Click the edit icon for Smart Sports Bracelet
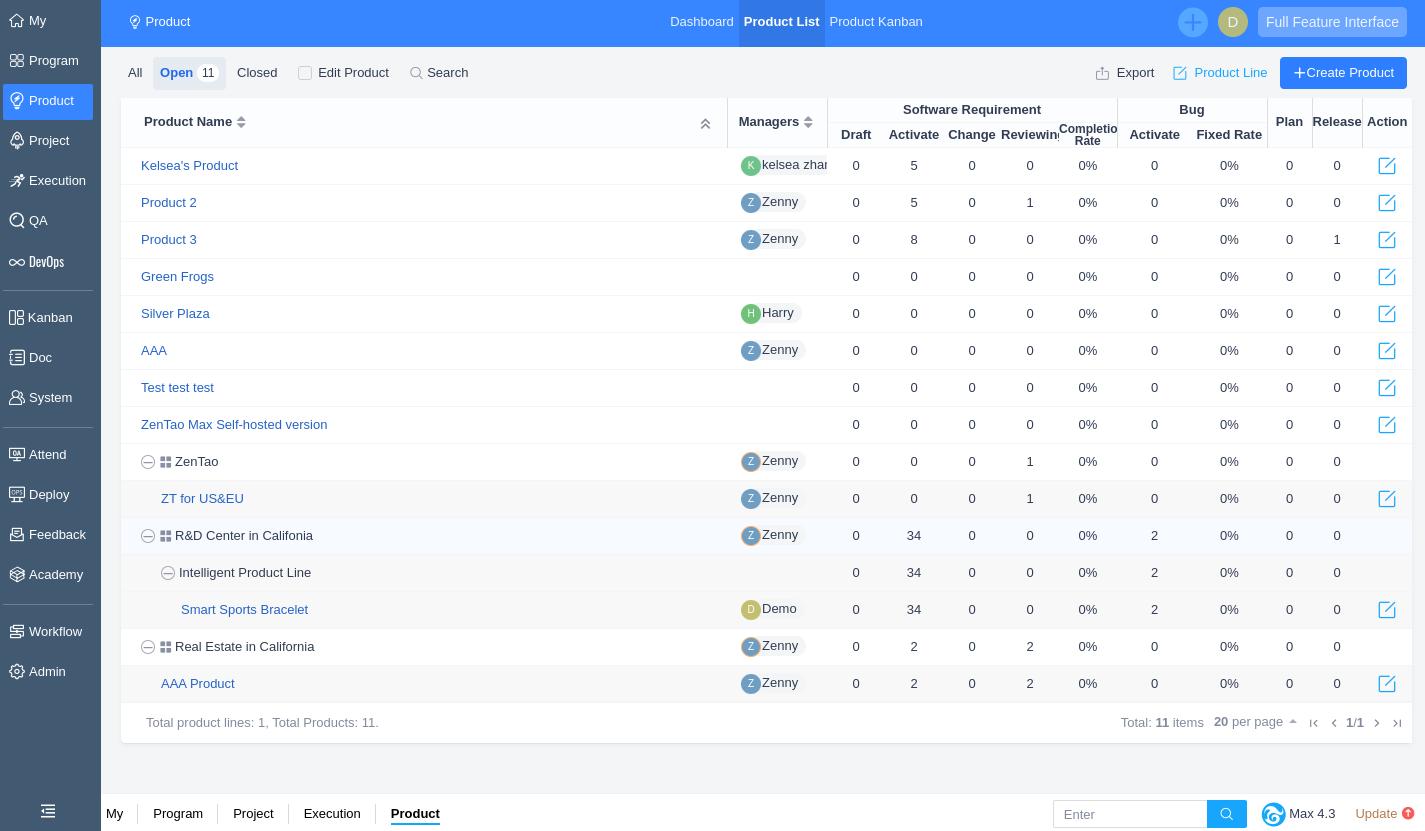1425x831 pixels. coord(1386,610)
